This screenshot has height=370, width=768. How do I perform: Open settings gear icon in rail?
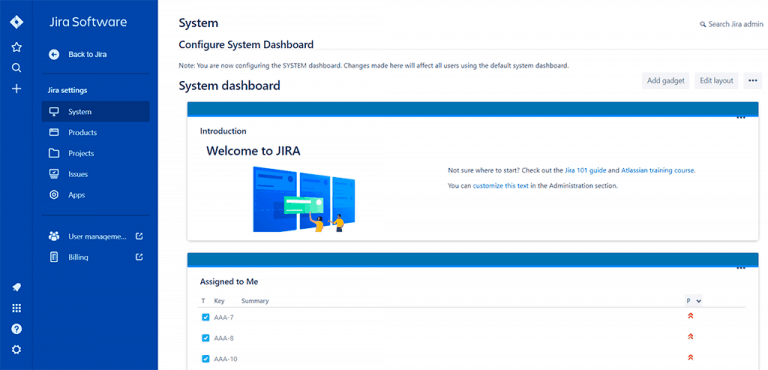[x=16, y=349]
